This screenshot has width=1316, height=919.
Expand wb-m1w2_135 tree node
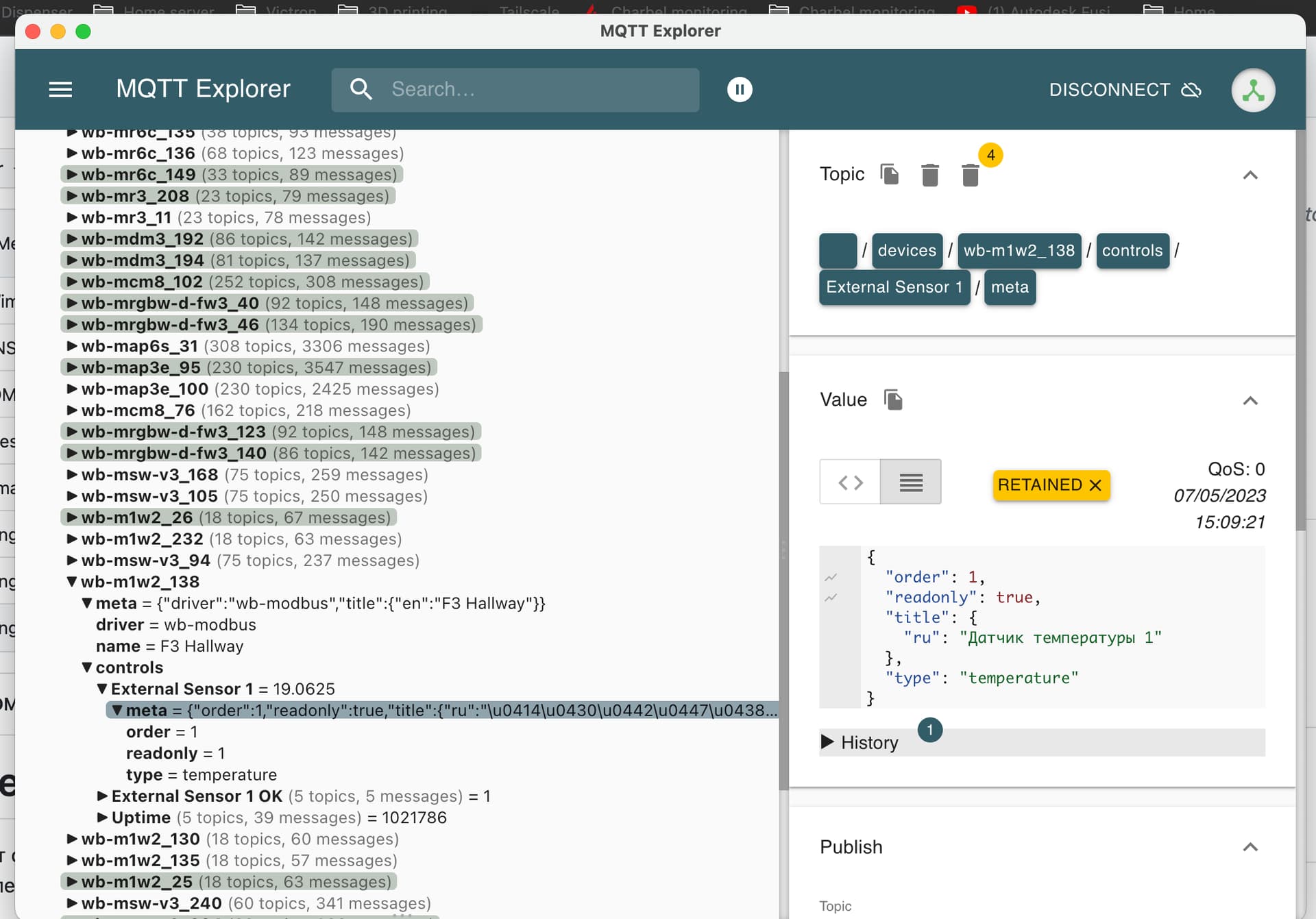pyautogui.click(x=71, y=861)
